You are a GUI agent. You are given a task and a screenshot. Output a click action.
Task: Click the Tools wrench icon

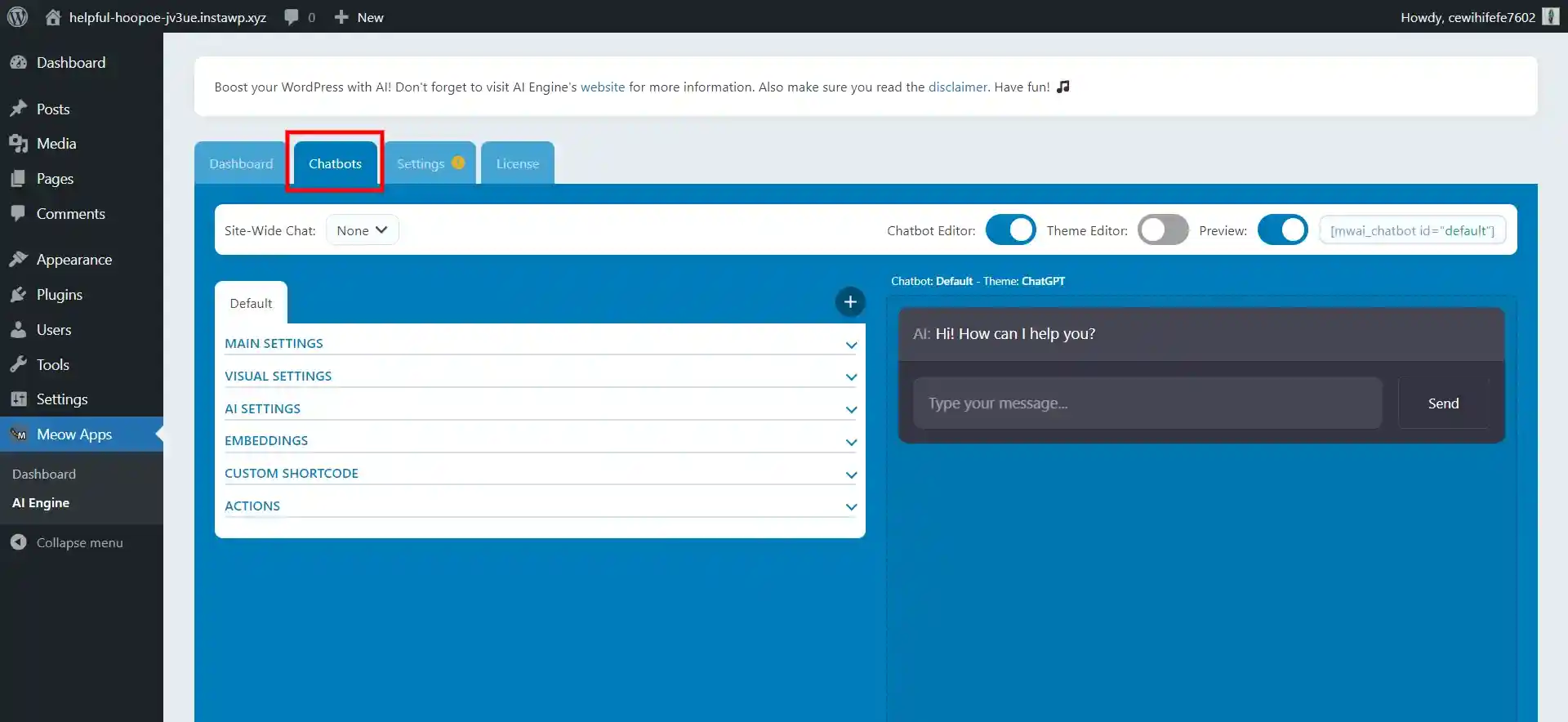point(18,364)
